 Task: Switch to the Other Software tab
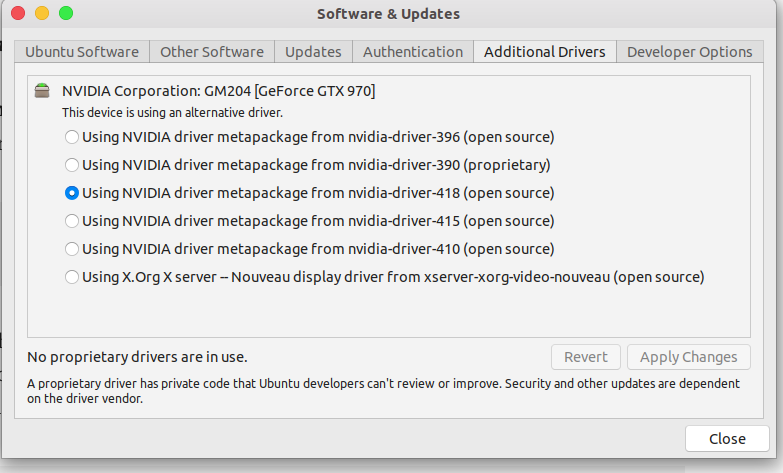pyautogui.click(x=212, y=52)
